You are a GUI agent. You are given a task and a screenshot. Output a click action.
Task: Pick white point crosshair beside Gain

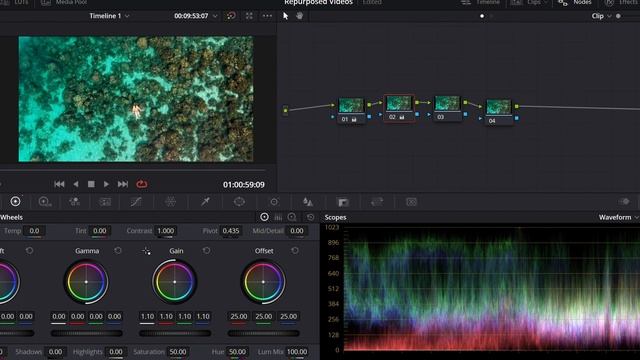click(x=146, y=251)
